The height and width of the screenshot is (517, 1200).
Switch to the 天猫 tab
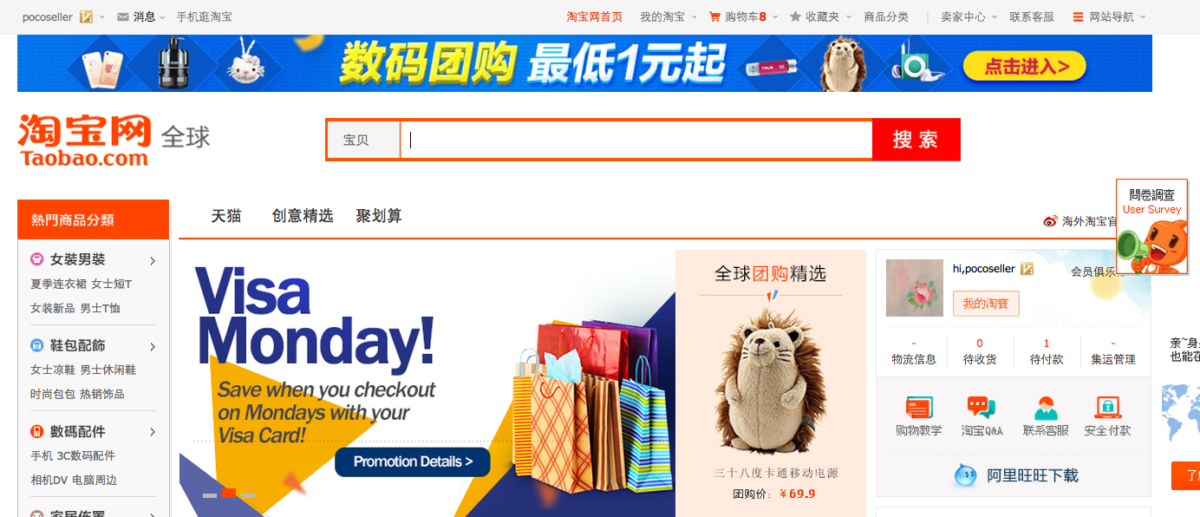(226, 216)
